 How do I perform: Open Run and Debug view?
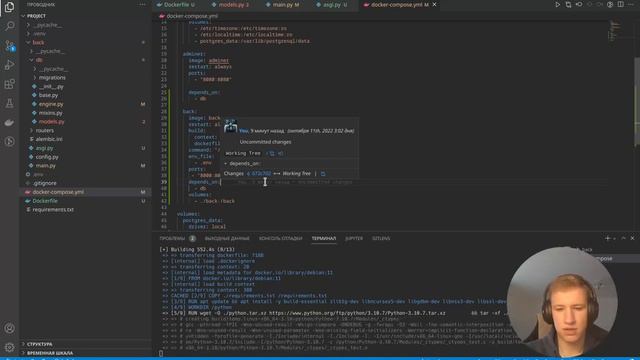[9, 65]
